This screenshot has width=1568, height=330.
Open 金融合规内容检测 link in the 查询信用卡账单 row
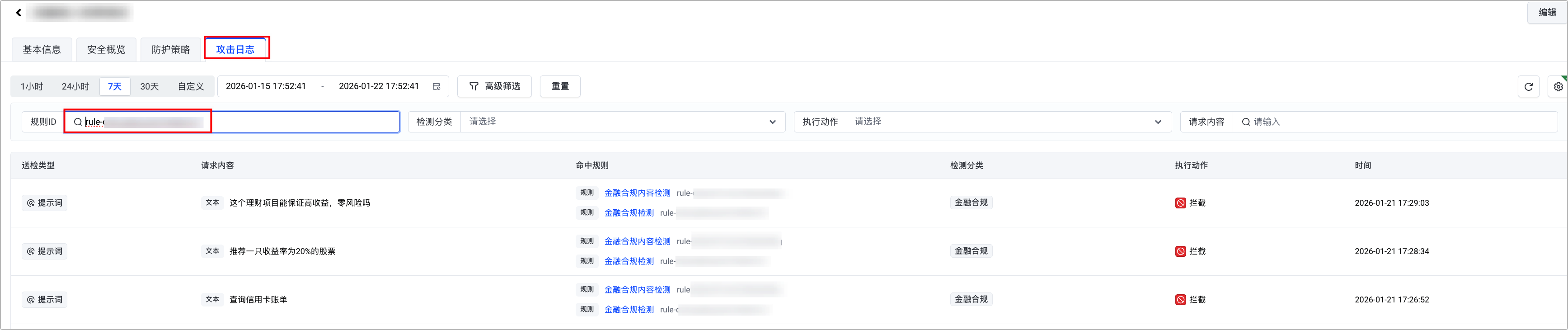pos(637,290)
